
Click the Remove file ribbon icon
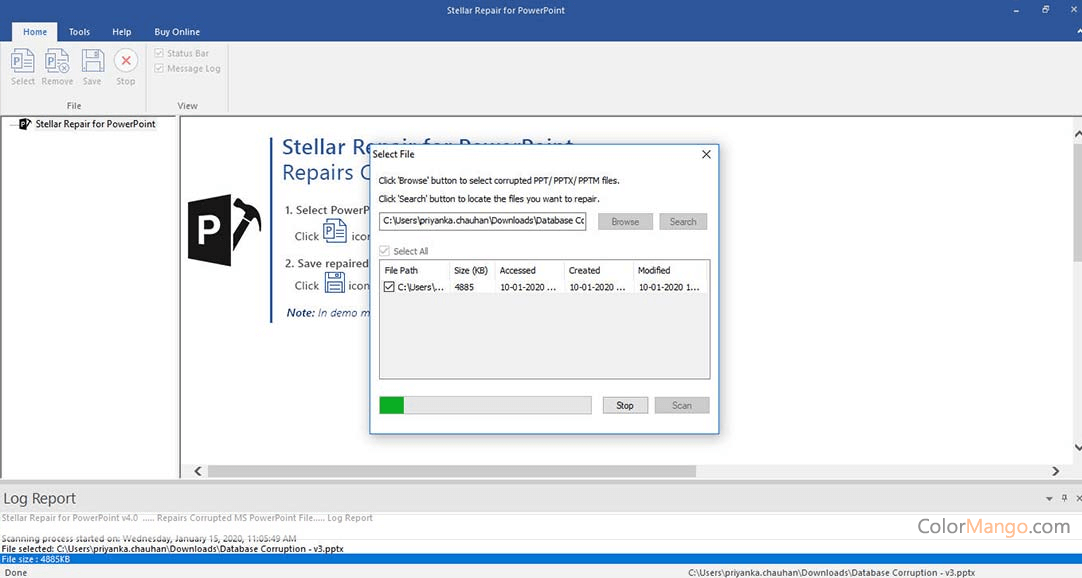(57, 66)
